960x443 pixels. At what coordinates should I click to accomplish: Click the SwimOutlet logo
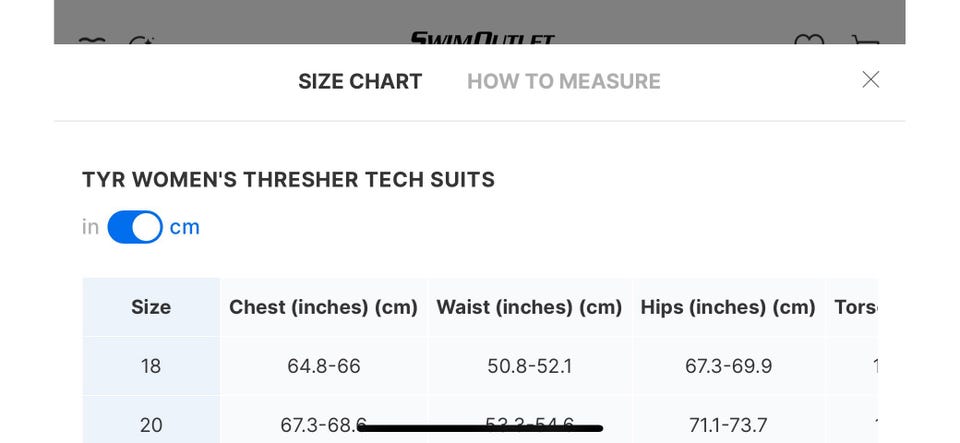click(x=481, y=39)
